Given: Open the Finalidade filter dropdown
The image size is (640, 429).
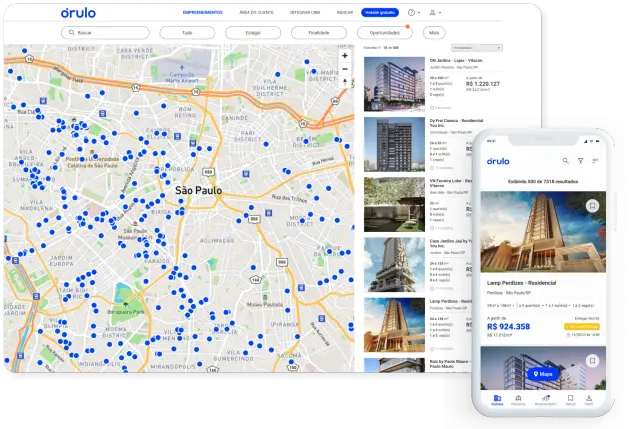Looking at the screenshot, I should (x=320, y=33).
